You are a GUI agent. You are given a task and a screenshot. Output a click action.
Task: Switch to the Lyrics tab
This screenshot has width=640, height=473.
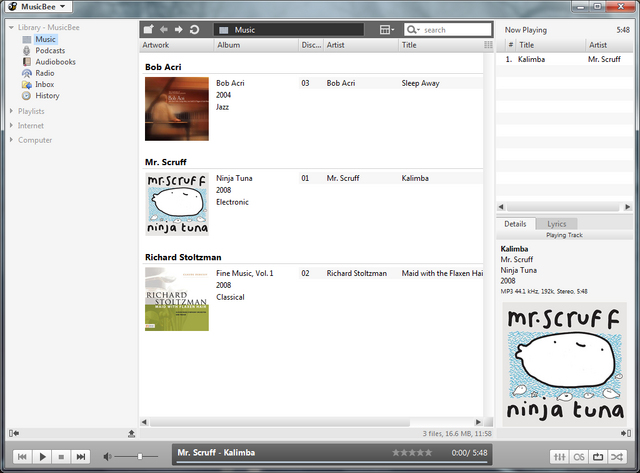(x=557, y=224)
